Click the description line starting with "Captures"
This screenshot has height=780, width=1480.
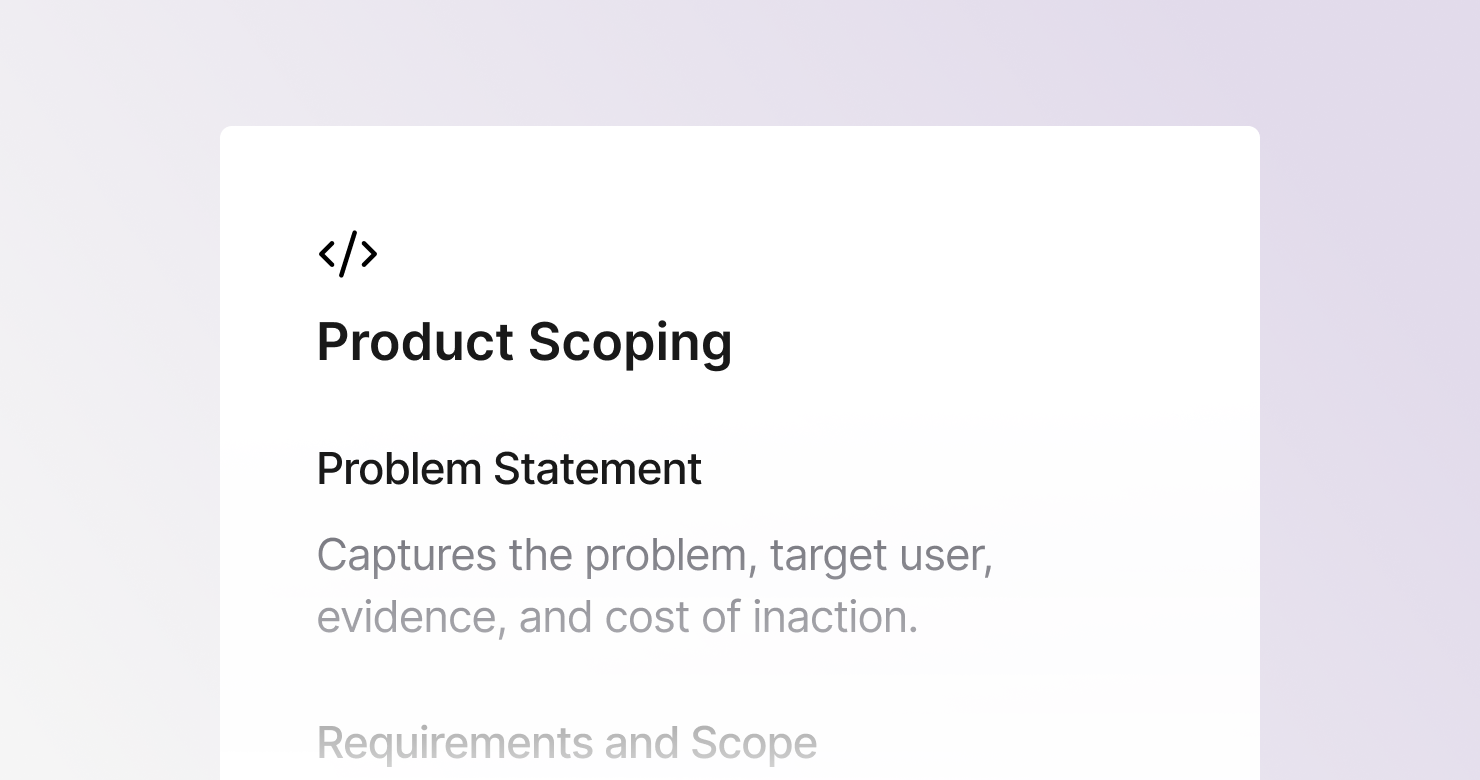(655, 556)
